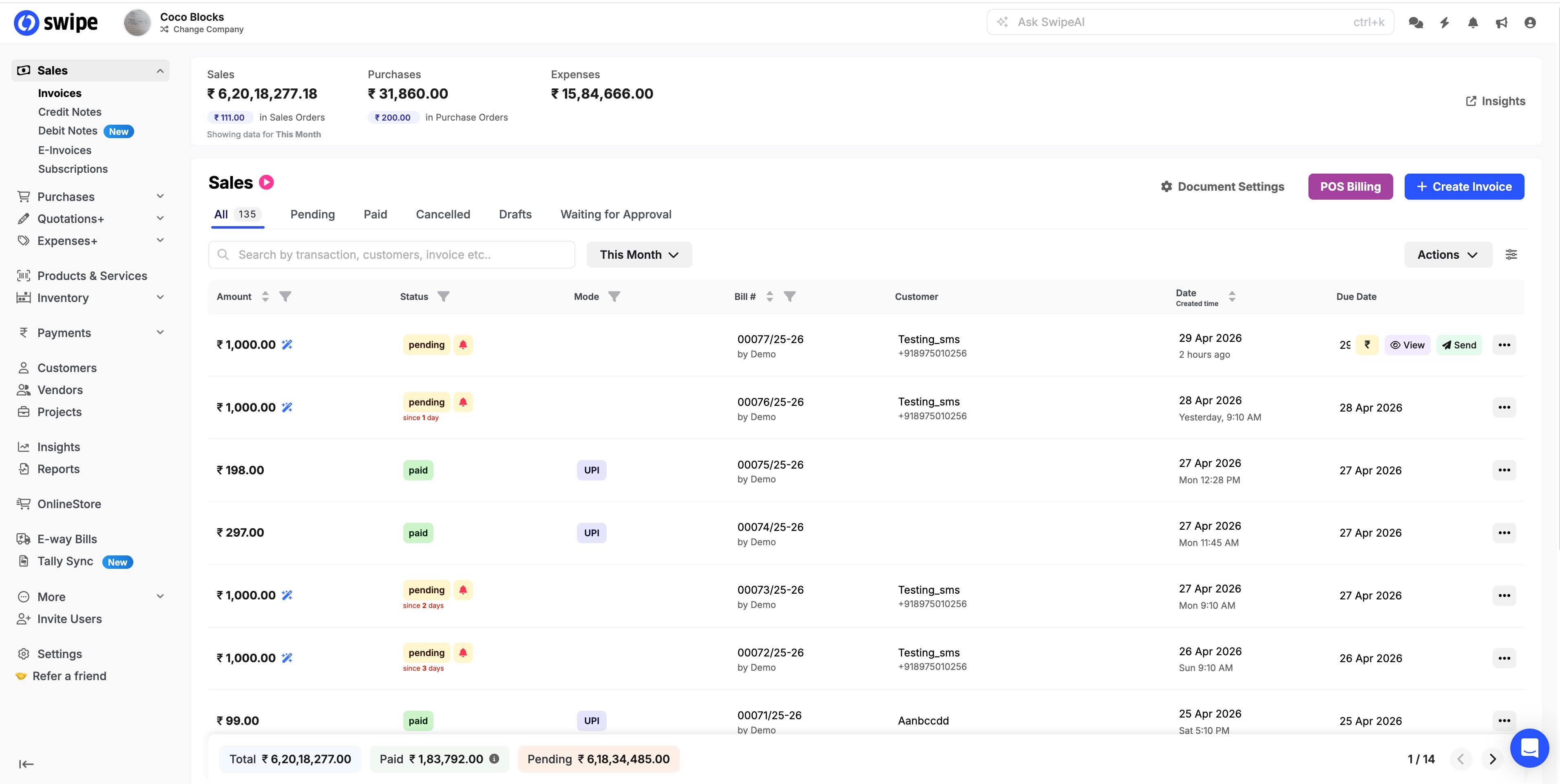Click the megaphone announcements icon
This screenshot has width=1560, height=784.
click(x=1501, y=22)
